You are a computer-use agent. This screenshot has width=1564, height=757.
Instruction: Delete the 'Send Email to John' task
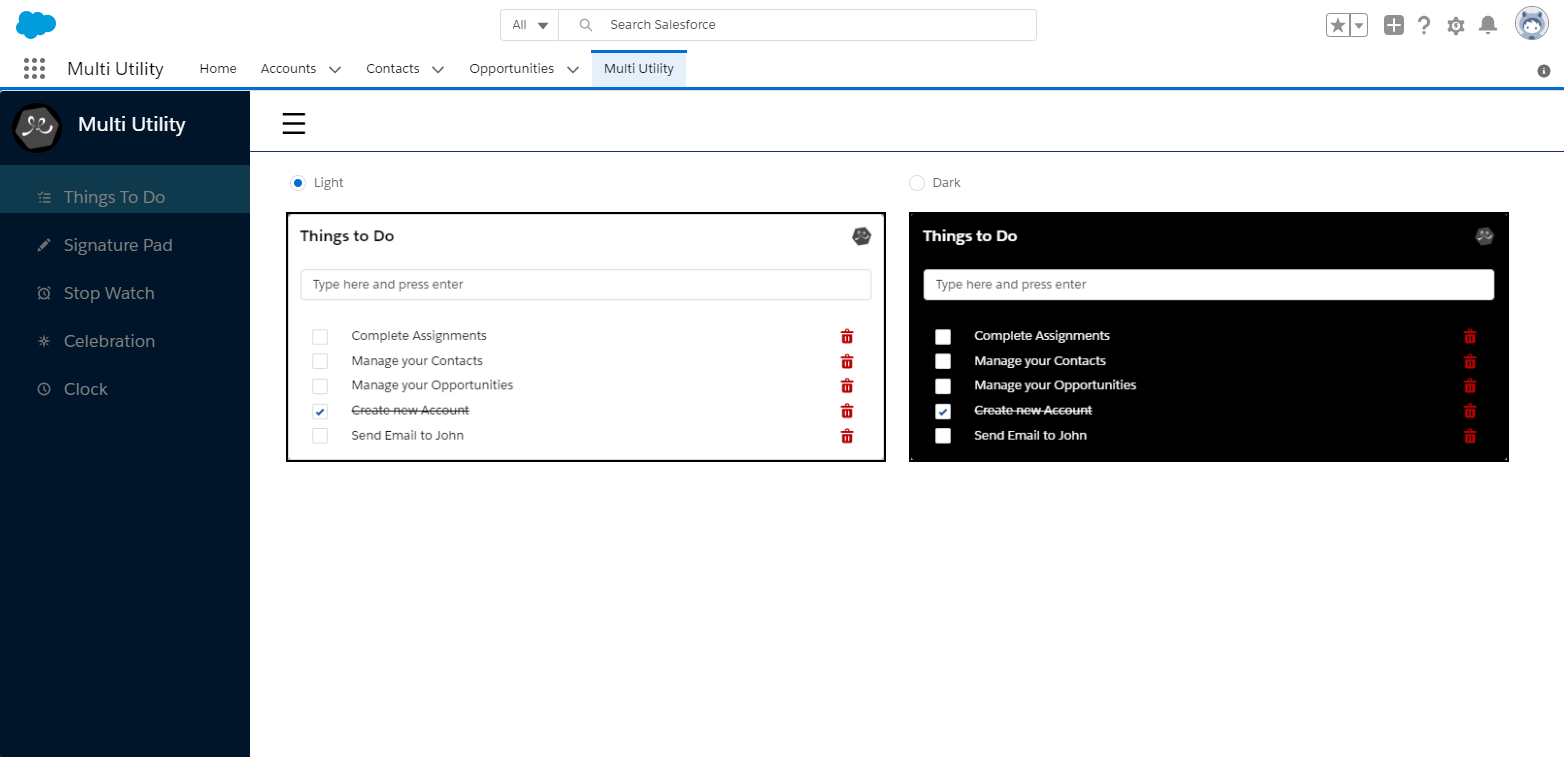click(846, 436)
